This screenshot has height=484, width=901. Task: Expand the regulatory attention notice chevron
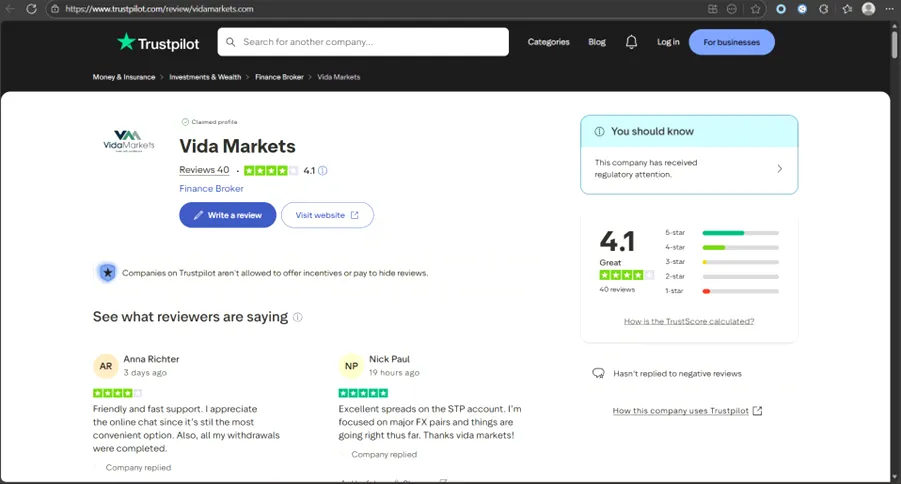(780, 169)
